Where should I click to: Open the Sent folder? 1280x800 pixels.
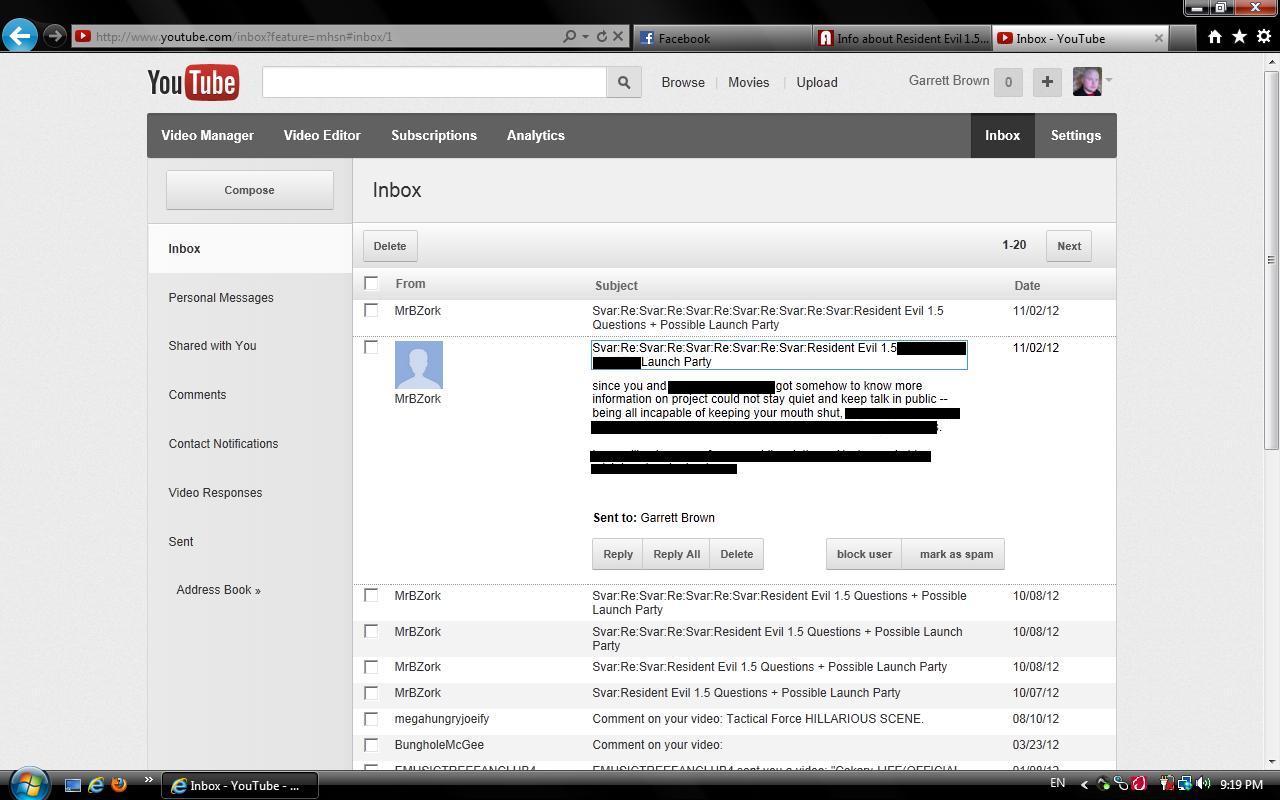[x=181, y=542]
